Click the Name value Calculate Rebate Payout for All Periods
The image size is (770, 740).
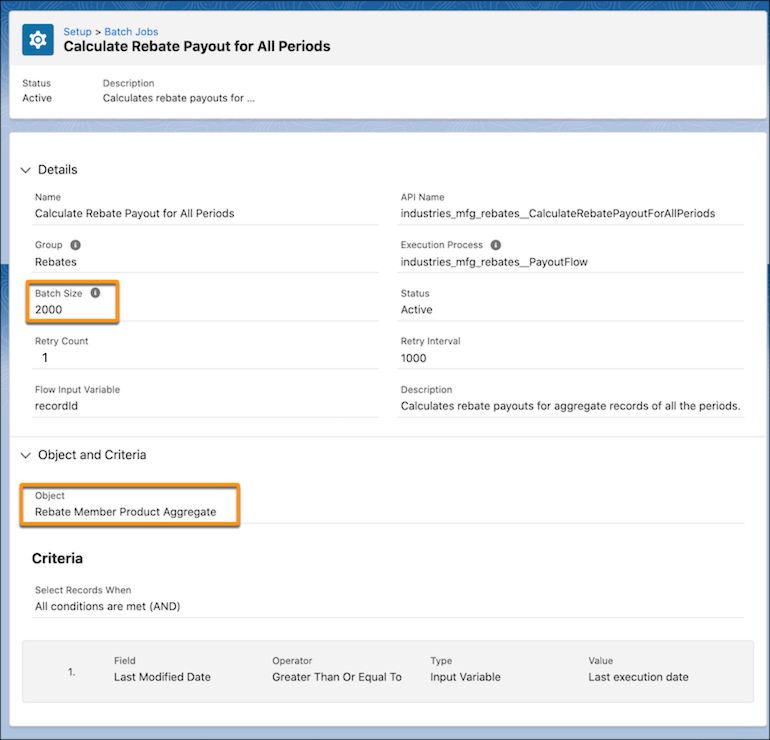click(135, 213)
